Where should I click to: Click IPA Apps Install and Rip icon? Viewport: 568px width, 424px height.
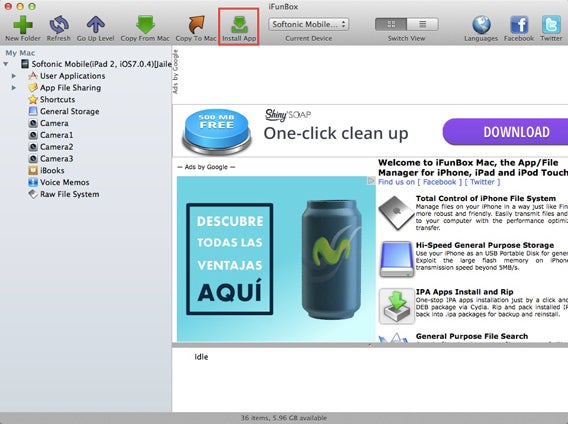pyautogui.click(x=396, y=306)
